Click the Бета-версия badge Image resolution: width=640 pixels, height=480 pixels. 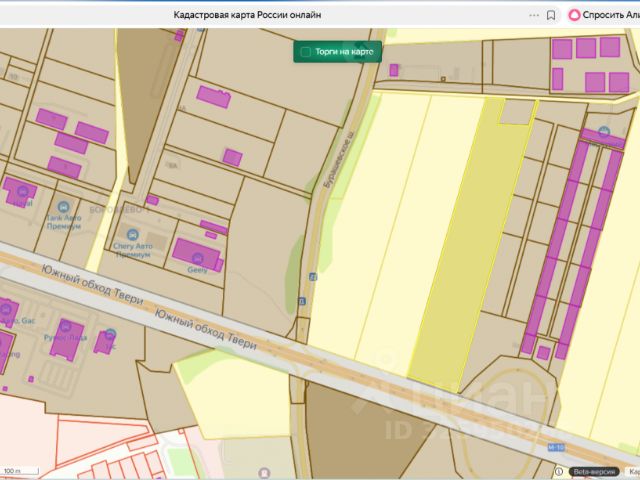point(596,470)
